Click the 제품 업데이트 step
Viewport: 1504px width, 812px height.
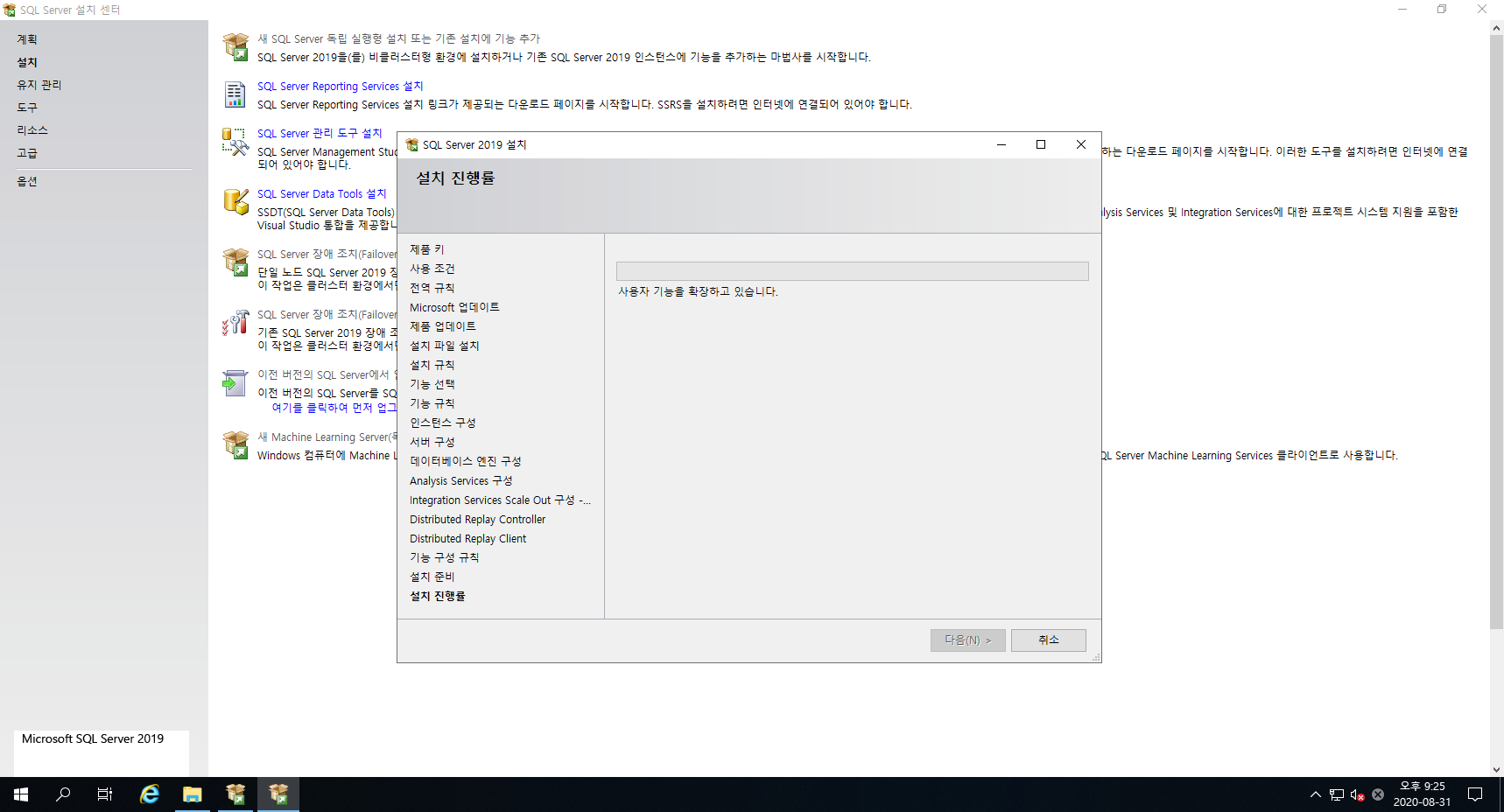click(x=443, y=326)
